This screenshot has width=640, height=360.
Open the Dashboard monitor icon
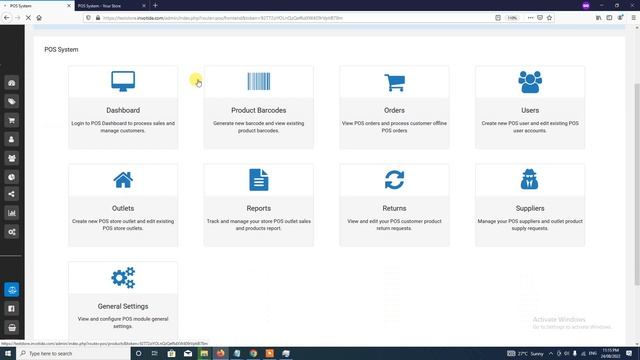(x=123, y=81)
